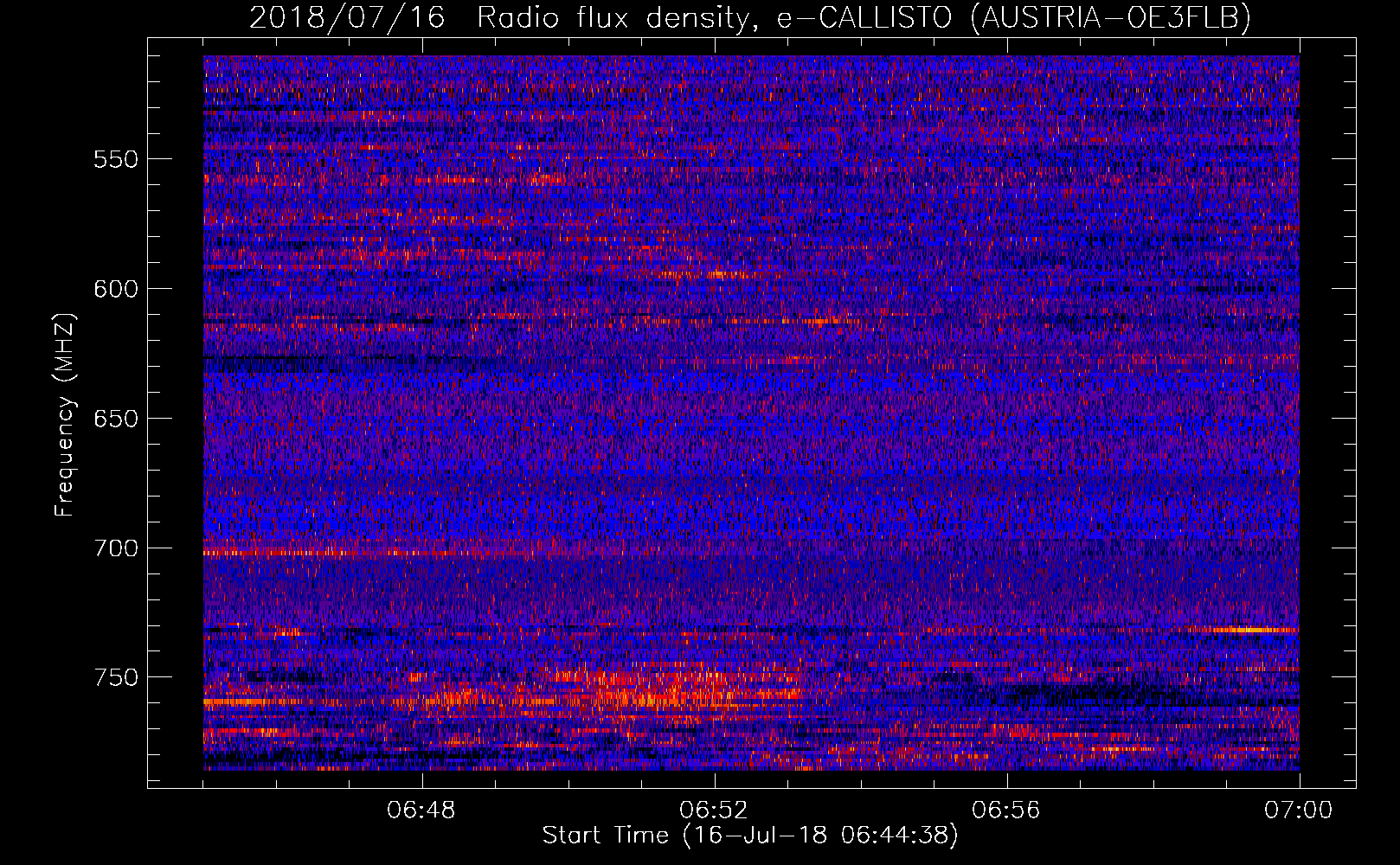Click the 700 frequency tick label
The height and width of the screenshot is (865, 1400).
[x=116, y=548]
